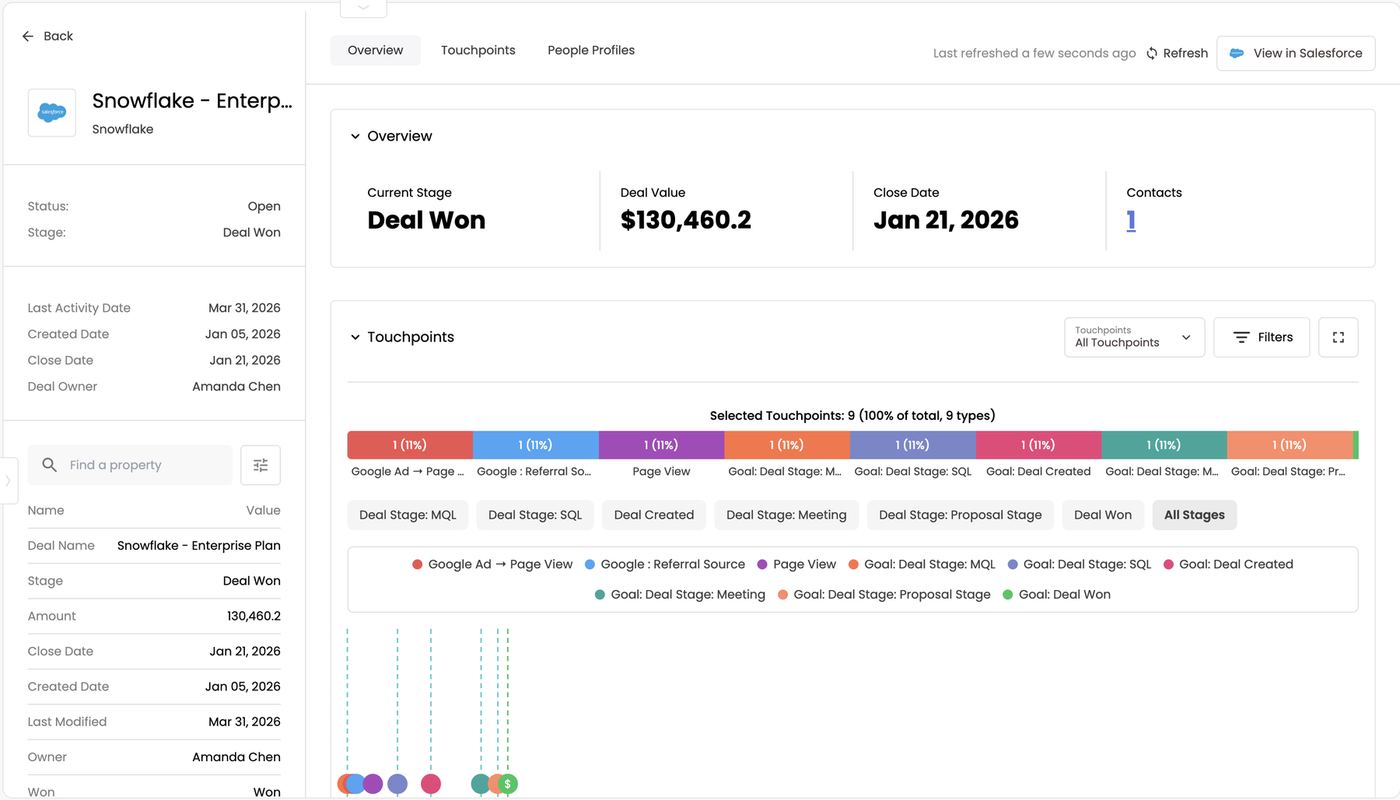
Task: Select the Deal Stage: SQL filter
Action: 535,515
